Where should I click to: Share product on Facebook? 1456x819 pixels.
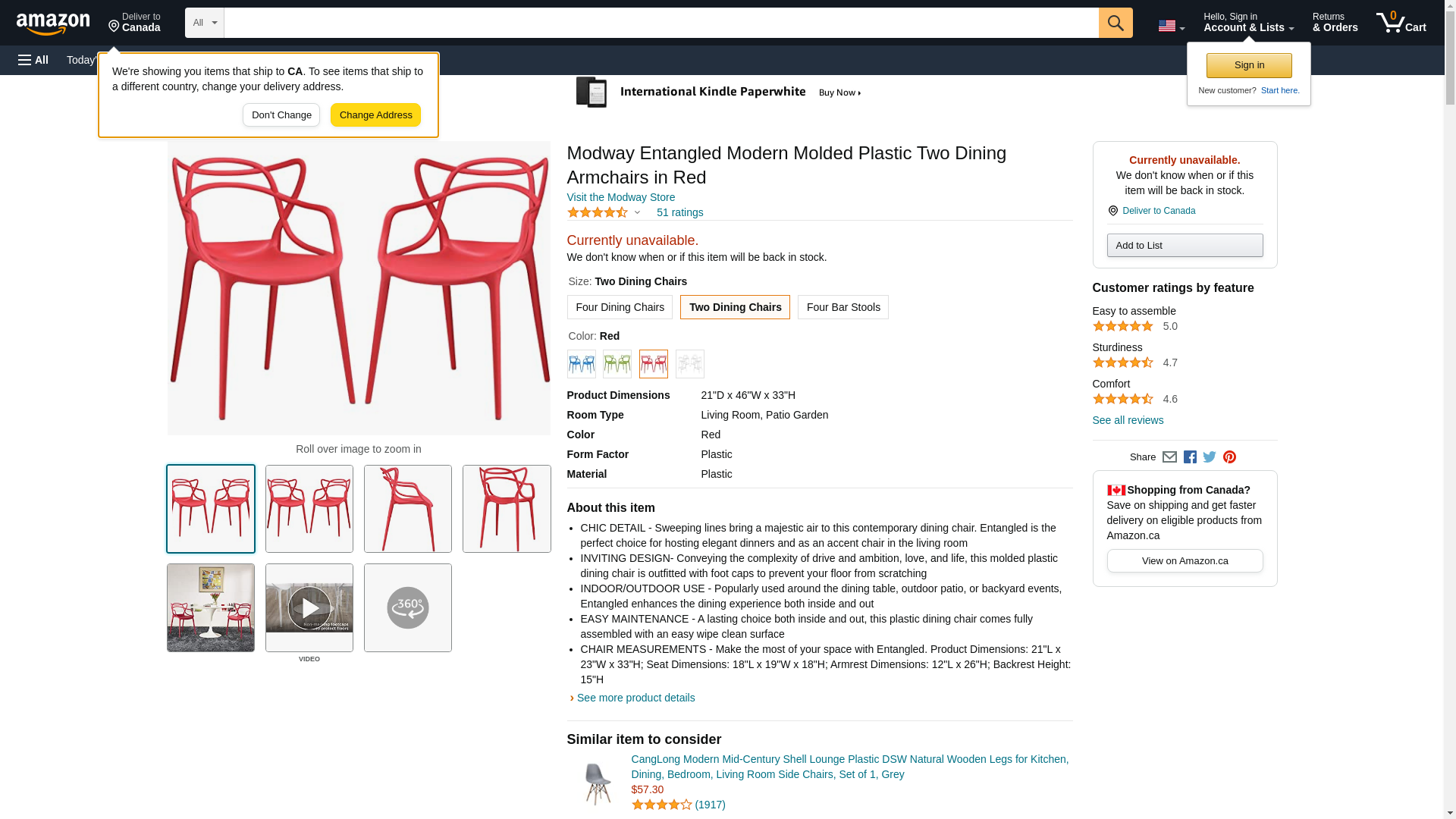[1190, 457]
